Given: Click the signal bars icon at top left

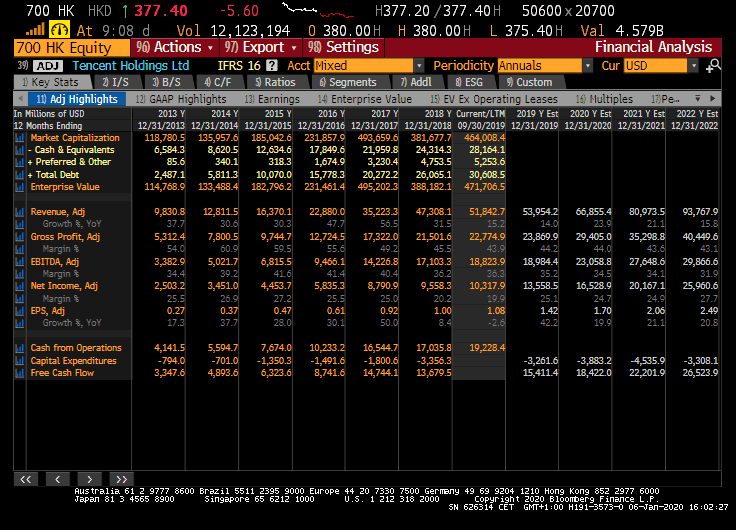Looking at the screenshot, I should (x=35, y=30).
